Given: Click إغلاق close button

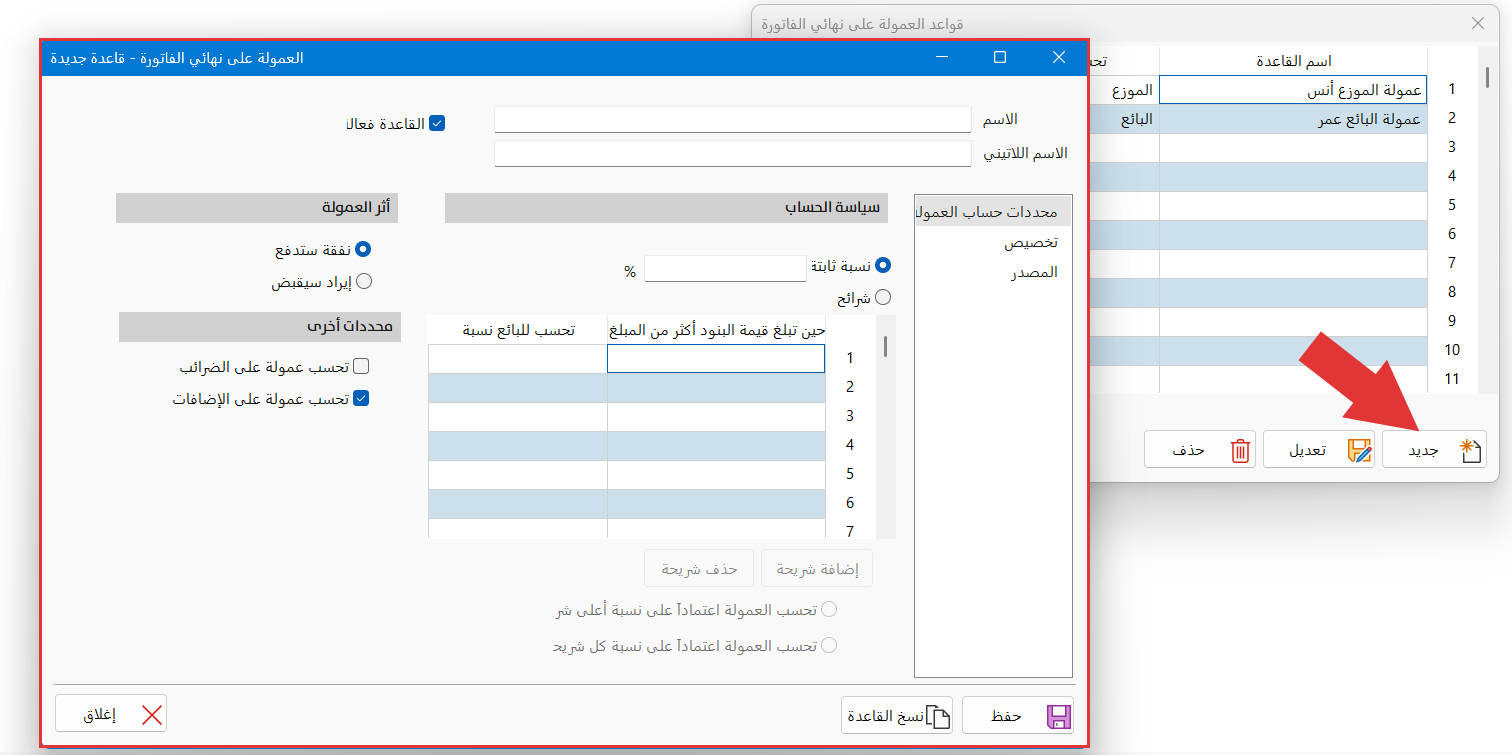Looking at the screenshot, I should pyautogui.click(x=111, y=714).
